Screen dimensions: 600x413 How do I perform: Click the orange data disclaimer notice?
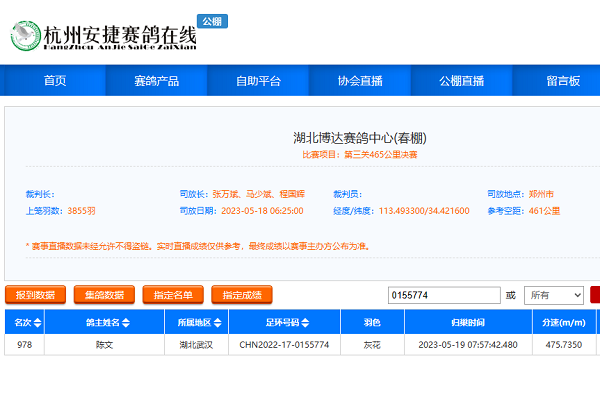198,246
